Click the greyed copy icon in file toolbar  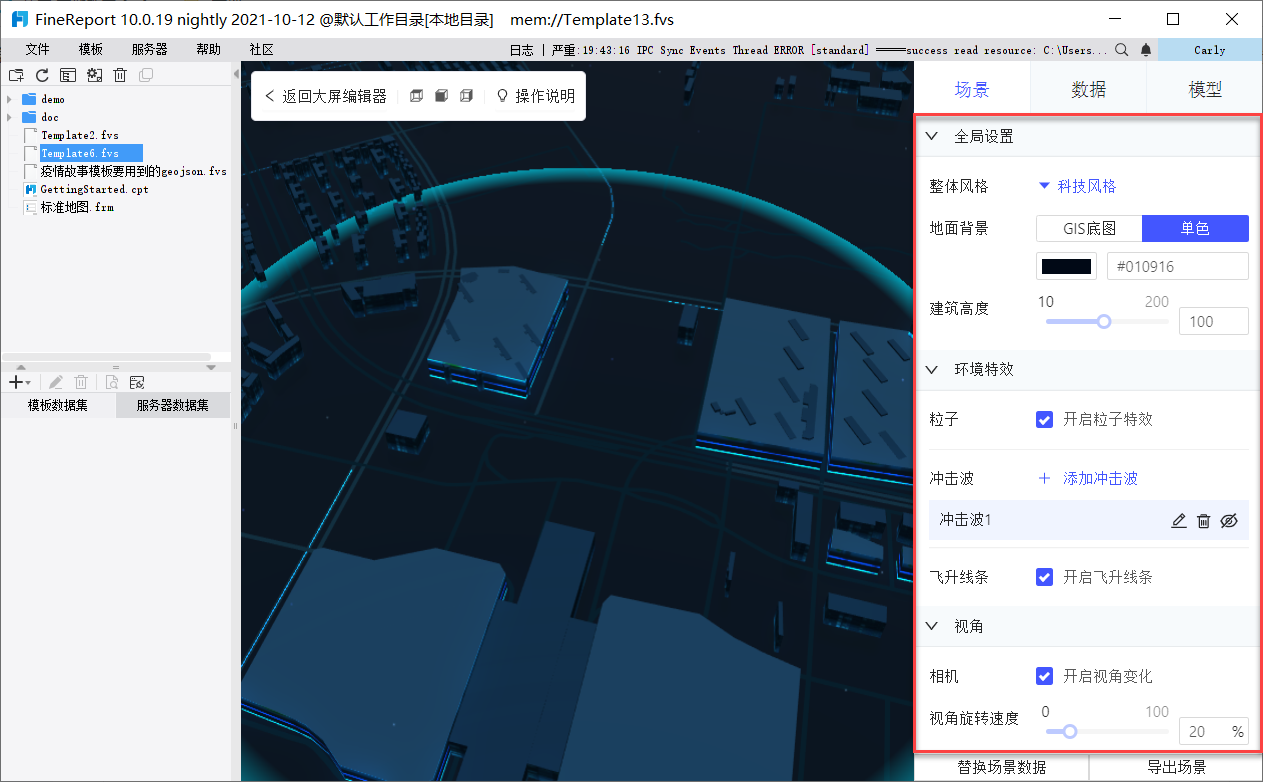pos(146,75)
